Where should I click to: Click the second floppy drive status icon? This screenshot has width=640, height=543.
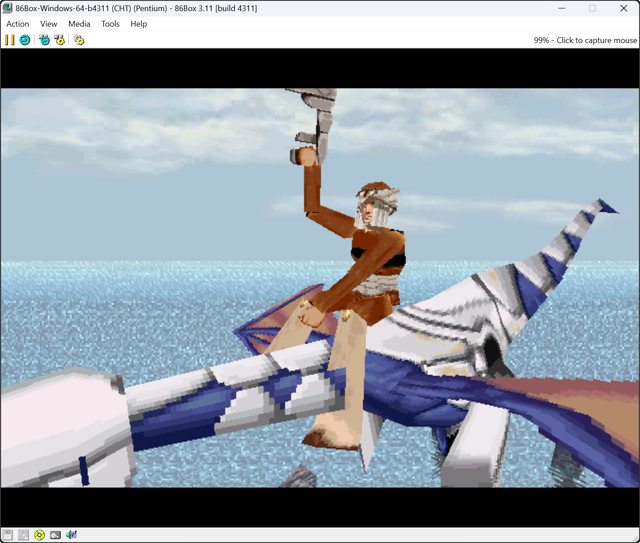pyautogui.click(x=24, y=535)
